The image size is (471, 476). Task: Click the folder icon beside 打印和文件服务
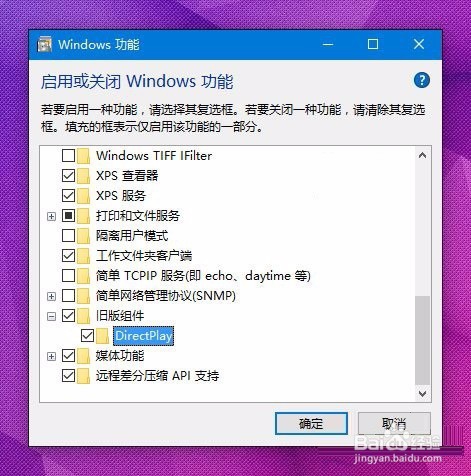point(83,216)
